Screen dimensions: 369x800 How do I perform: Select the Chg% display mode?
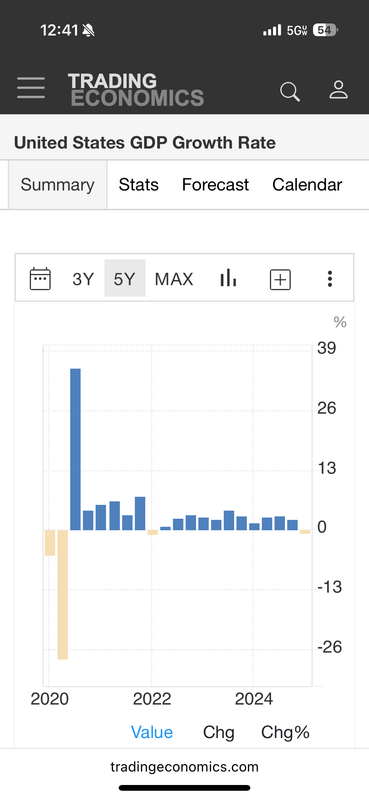click(x=285, y=733)
